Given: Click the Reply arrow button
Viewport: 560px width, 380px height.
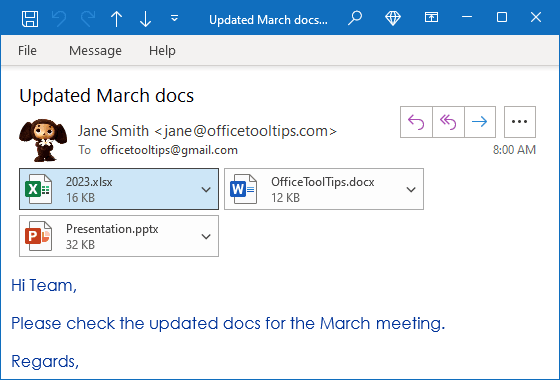Looking at the screenshot, I should pyautogui.click(x=416, y=122).
